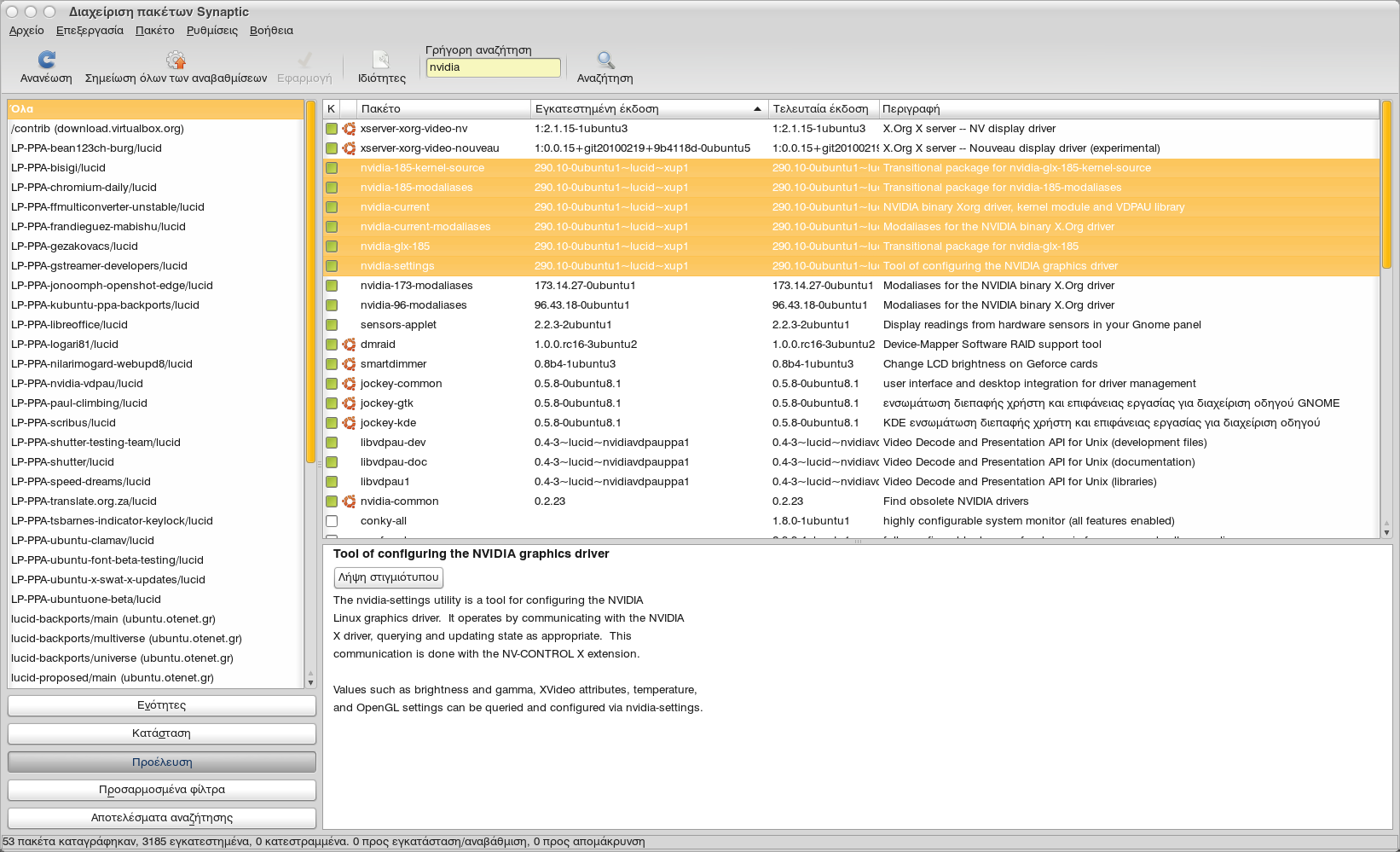Click Ubuntu icon next to jockey-kde

[x=349, y=423]
